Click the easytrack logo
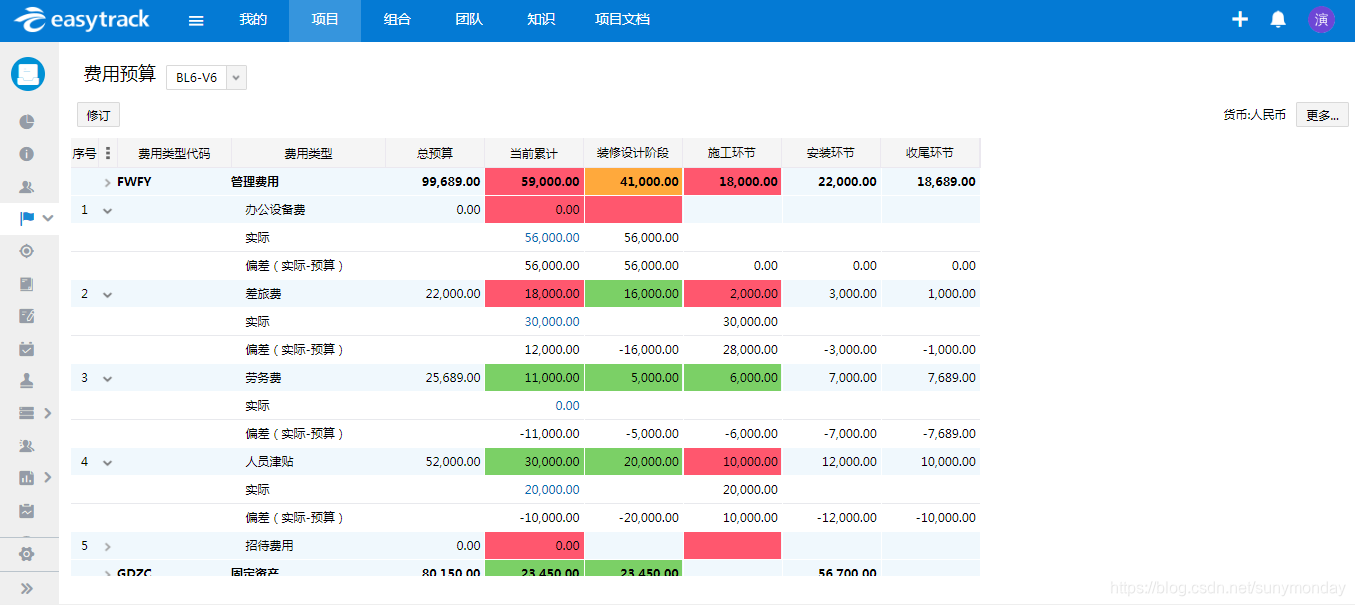 82,19
